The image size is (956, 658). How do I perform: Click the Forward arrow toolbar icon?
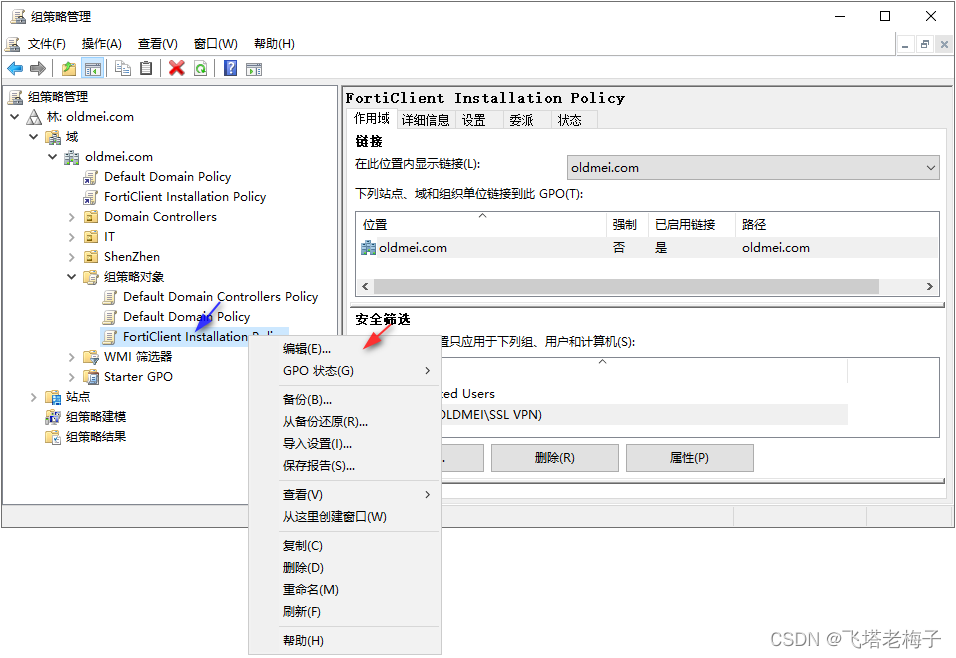[x=38, y=68]
